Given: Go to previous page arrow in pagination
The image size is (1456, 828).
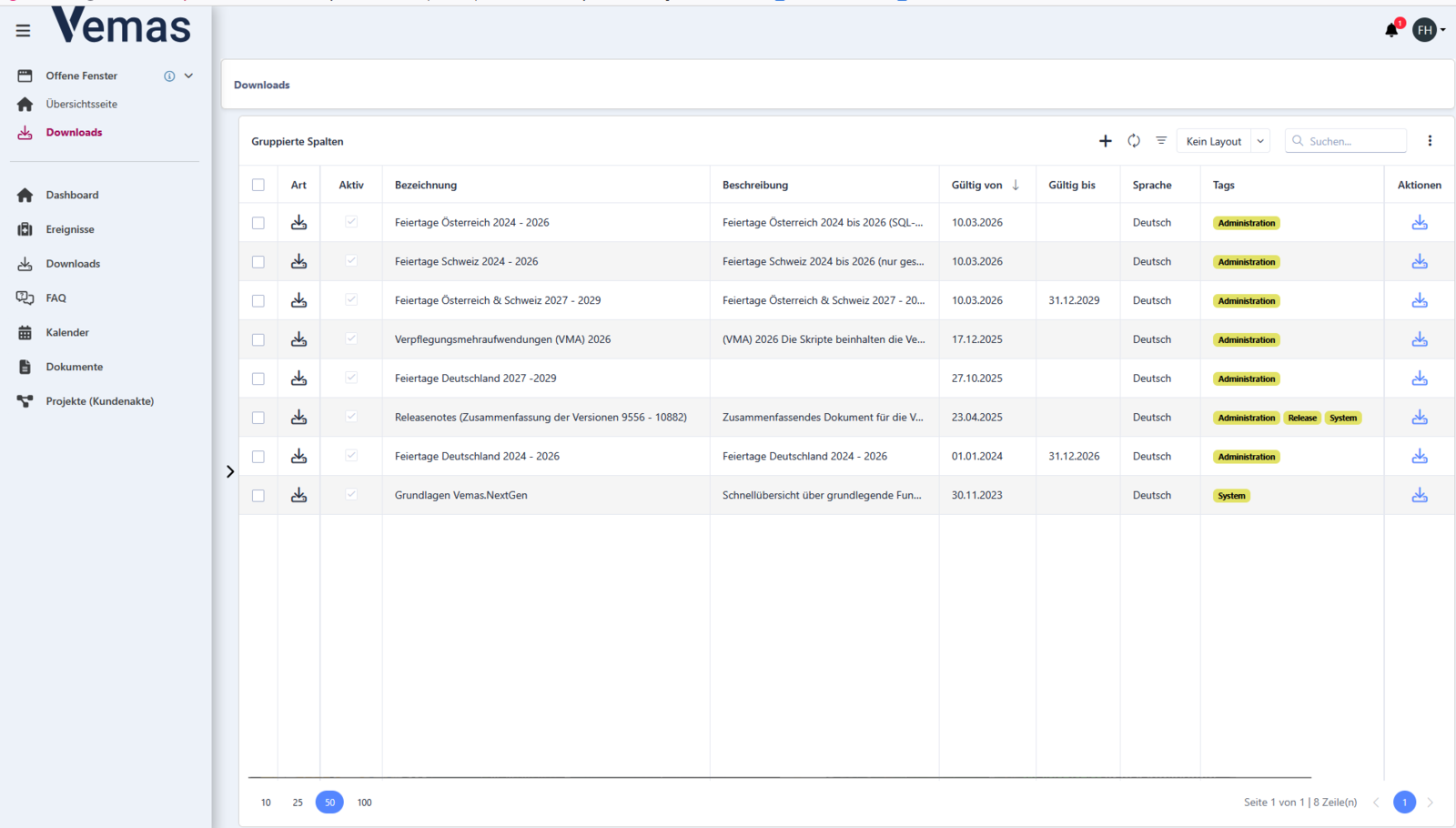Looking at the screenshot, I should pos(1376,803).
